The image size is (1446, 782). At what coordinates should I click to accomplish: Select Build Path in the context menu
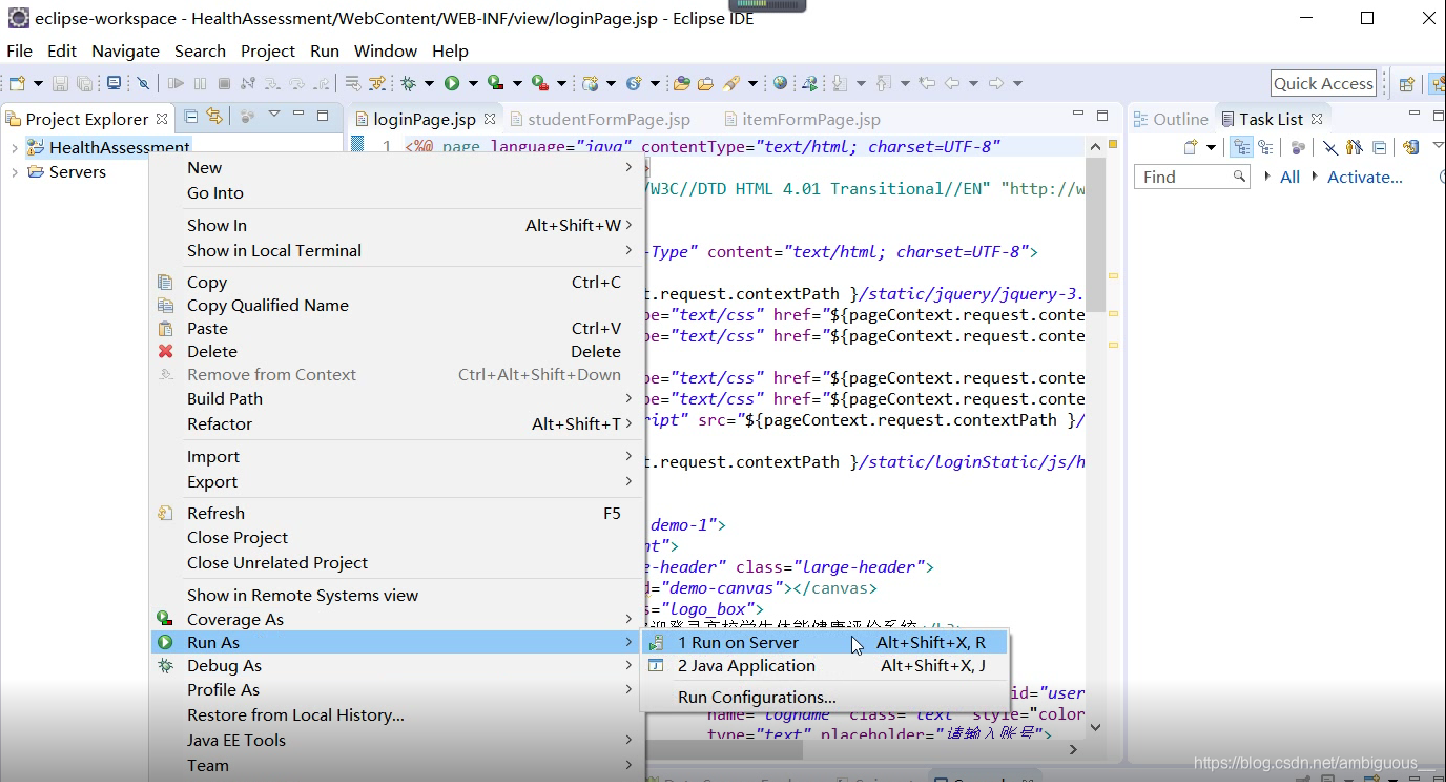point(398,399)
